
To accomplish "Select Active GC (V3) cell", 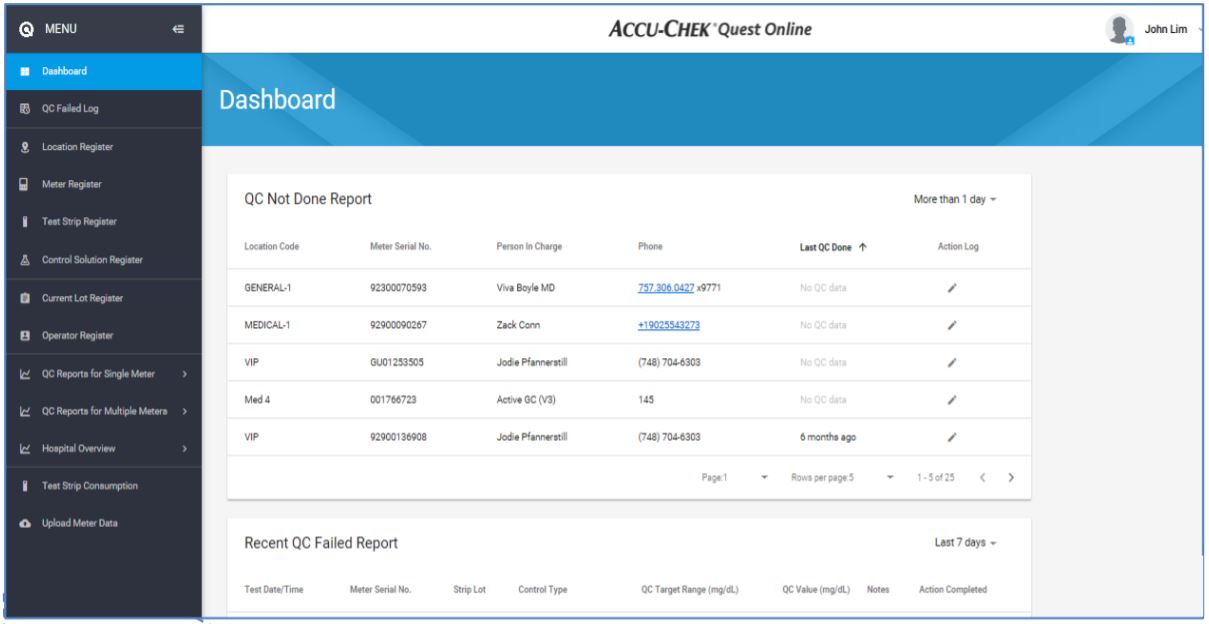I will [526, 399].
